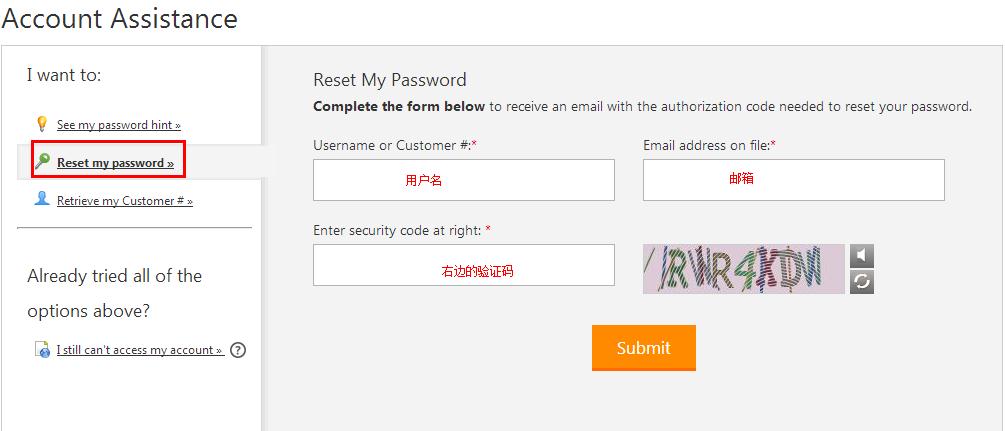Focus the Email address on file field
Screen dimensions: 1005x431
point(793,180)
